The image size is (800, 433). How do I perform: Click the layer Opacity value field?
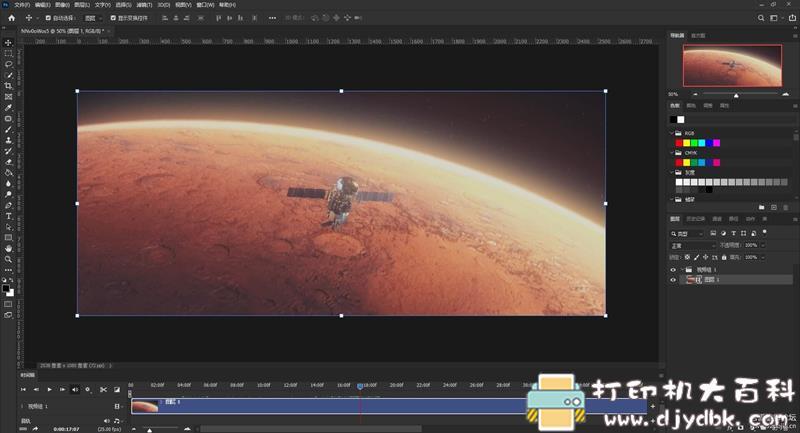pyautogui.click(x=751, y=245)
